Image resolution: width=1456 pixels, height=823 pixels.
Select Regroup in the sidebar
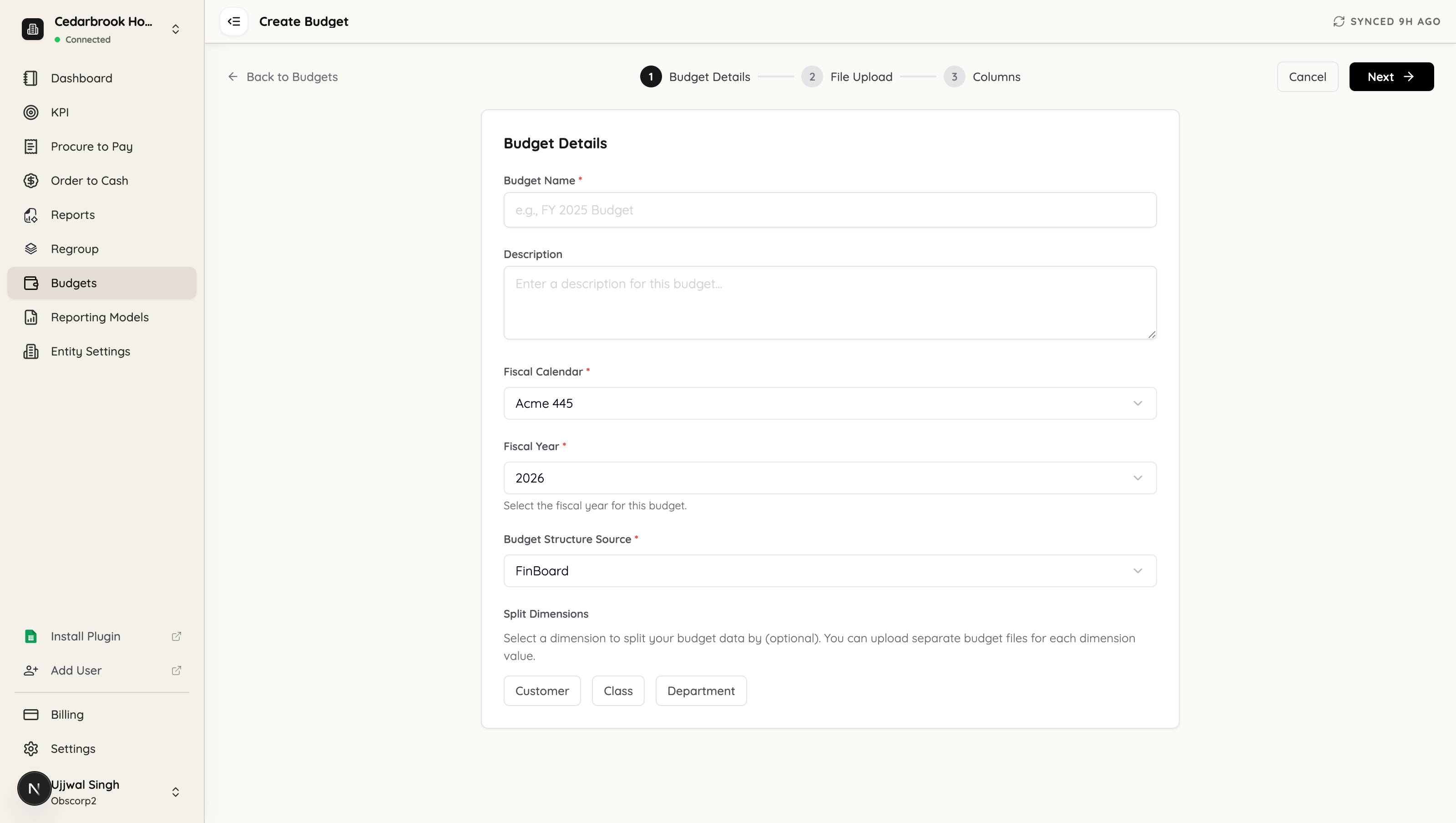(102, 249)
